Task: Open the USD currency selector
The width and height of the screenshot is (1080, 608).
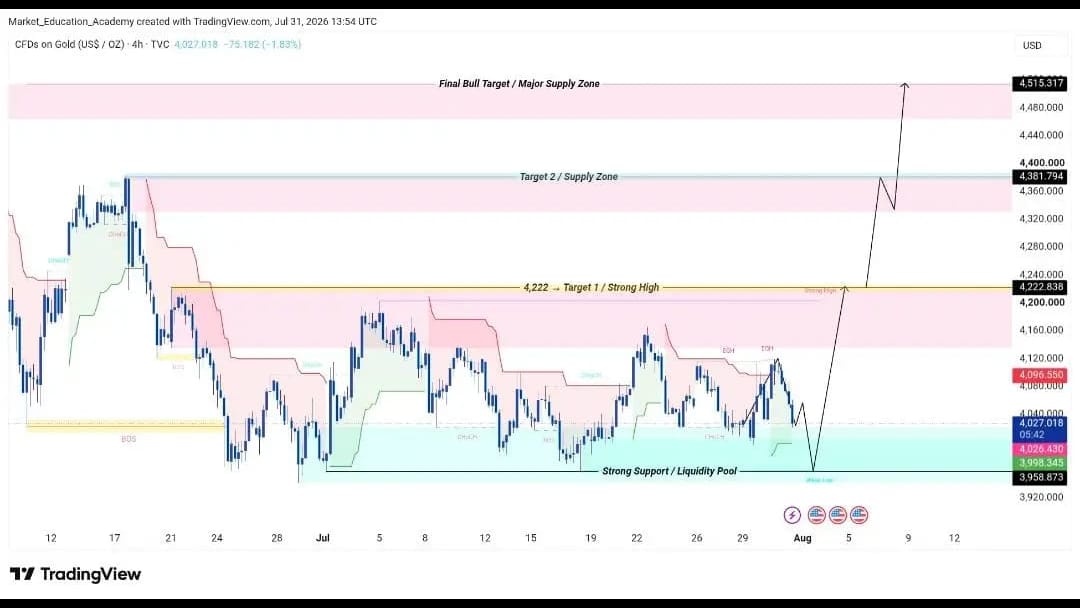Action: (1032, 45)
